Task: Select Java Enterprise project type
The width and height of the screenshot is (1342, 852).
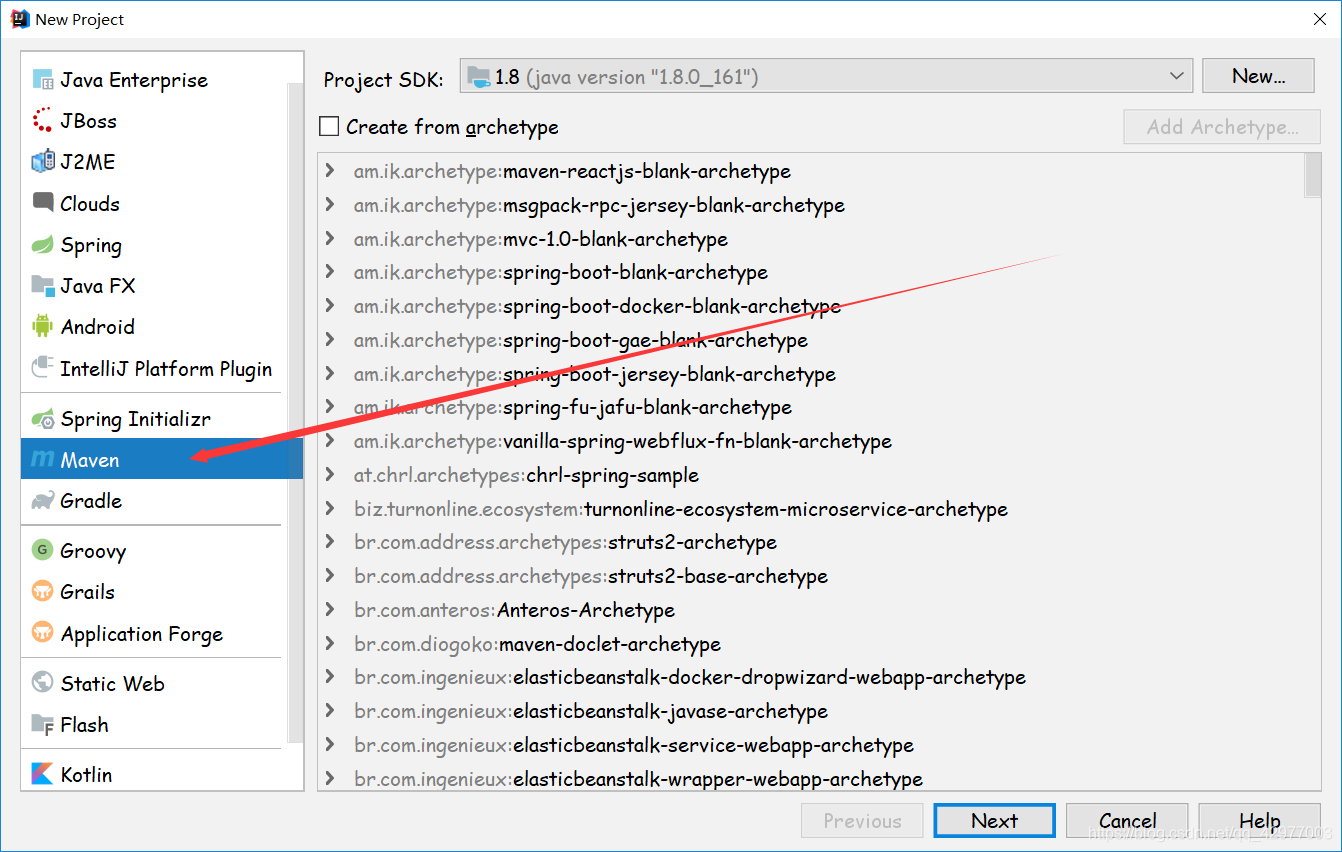Action: pyautogui.click(x=155, y=80)
